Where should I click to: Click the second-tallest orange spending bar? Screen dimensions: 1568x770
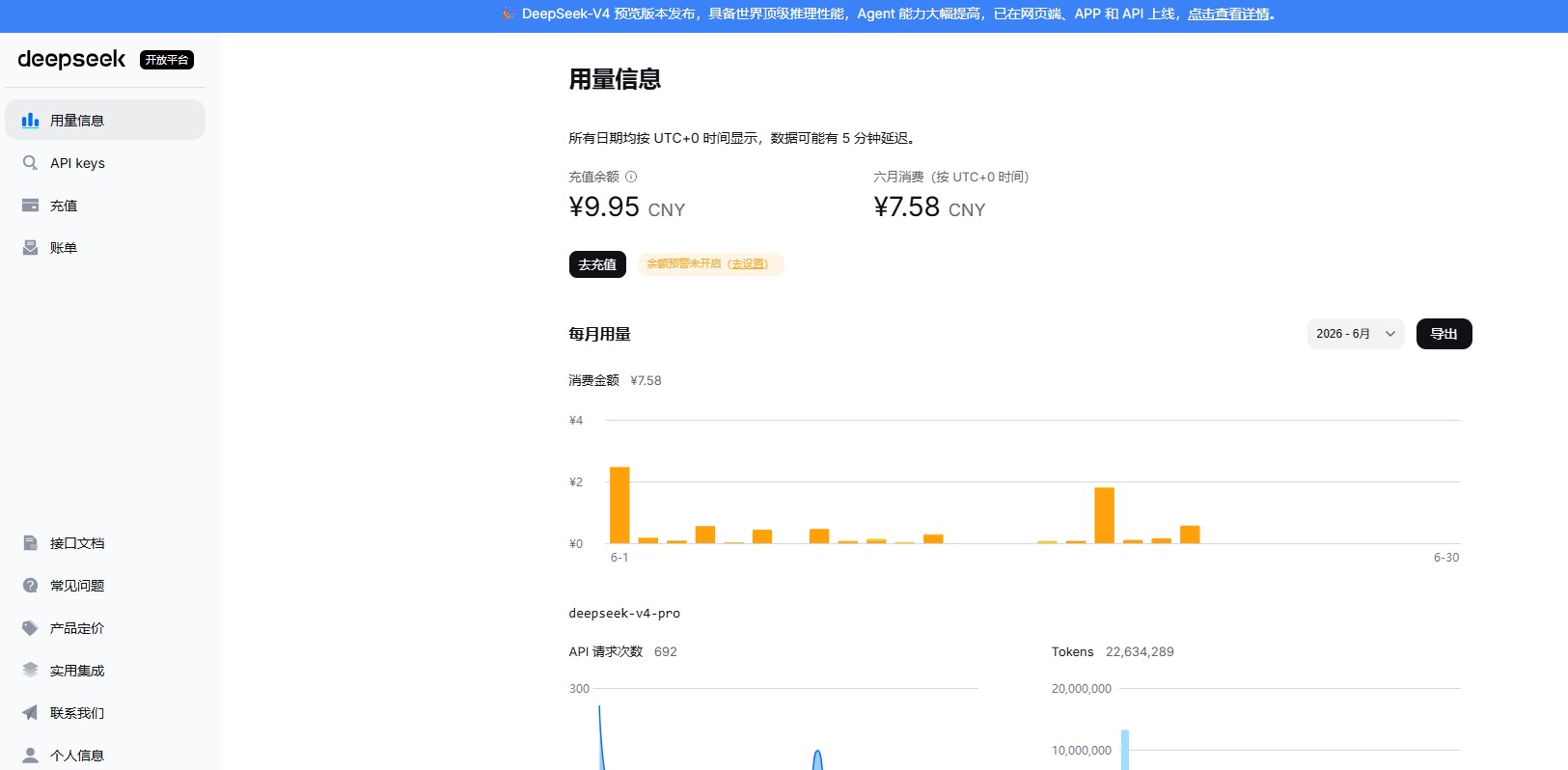(x=1104, y=515)
